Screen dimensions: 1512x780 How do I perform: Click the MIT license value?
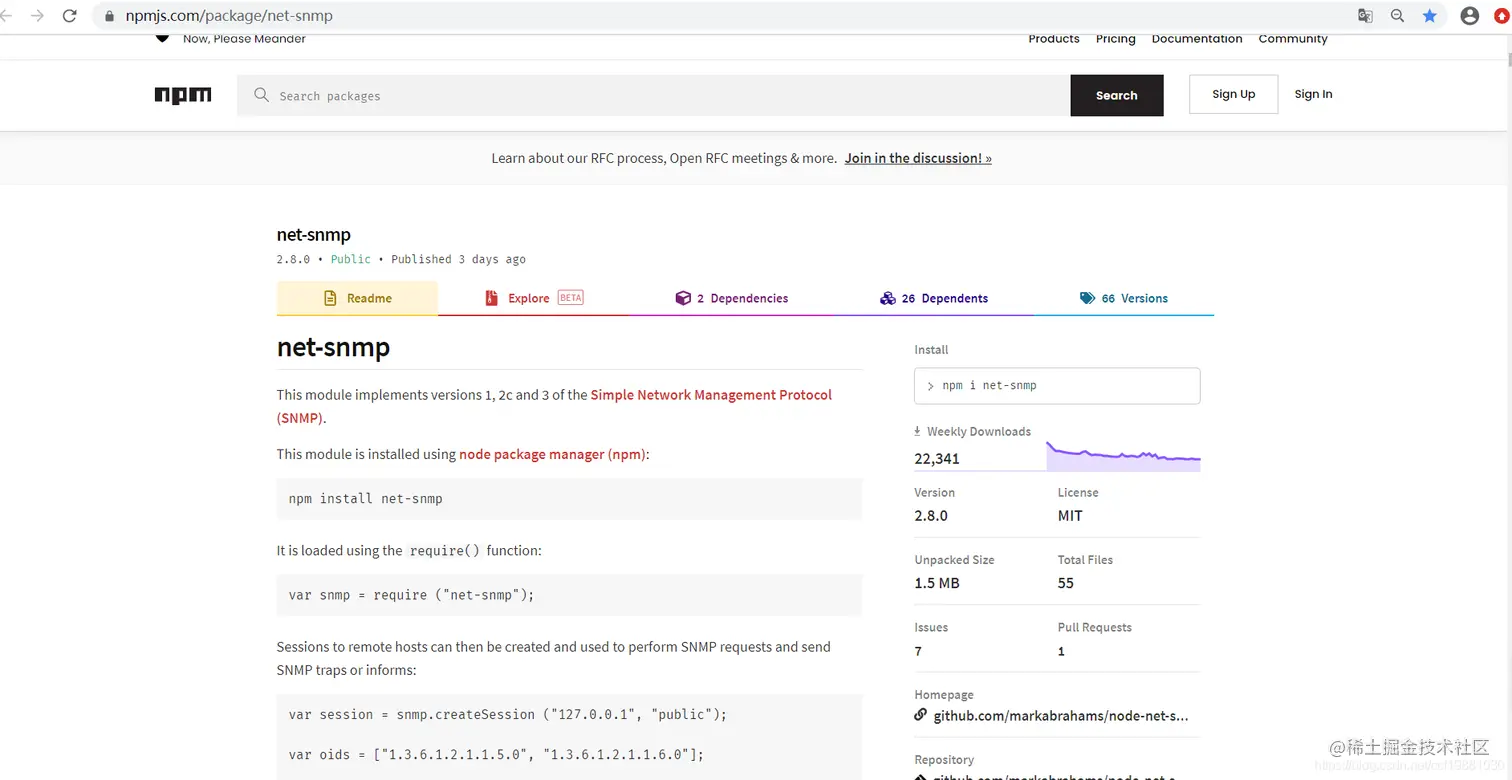pos(1070,516)
